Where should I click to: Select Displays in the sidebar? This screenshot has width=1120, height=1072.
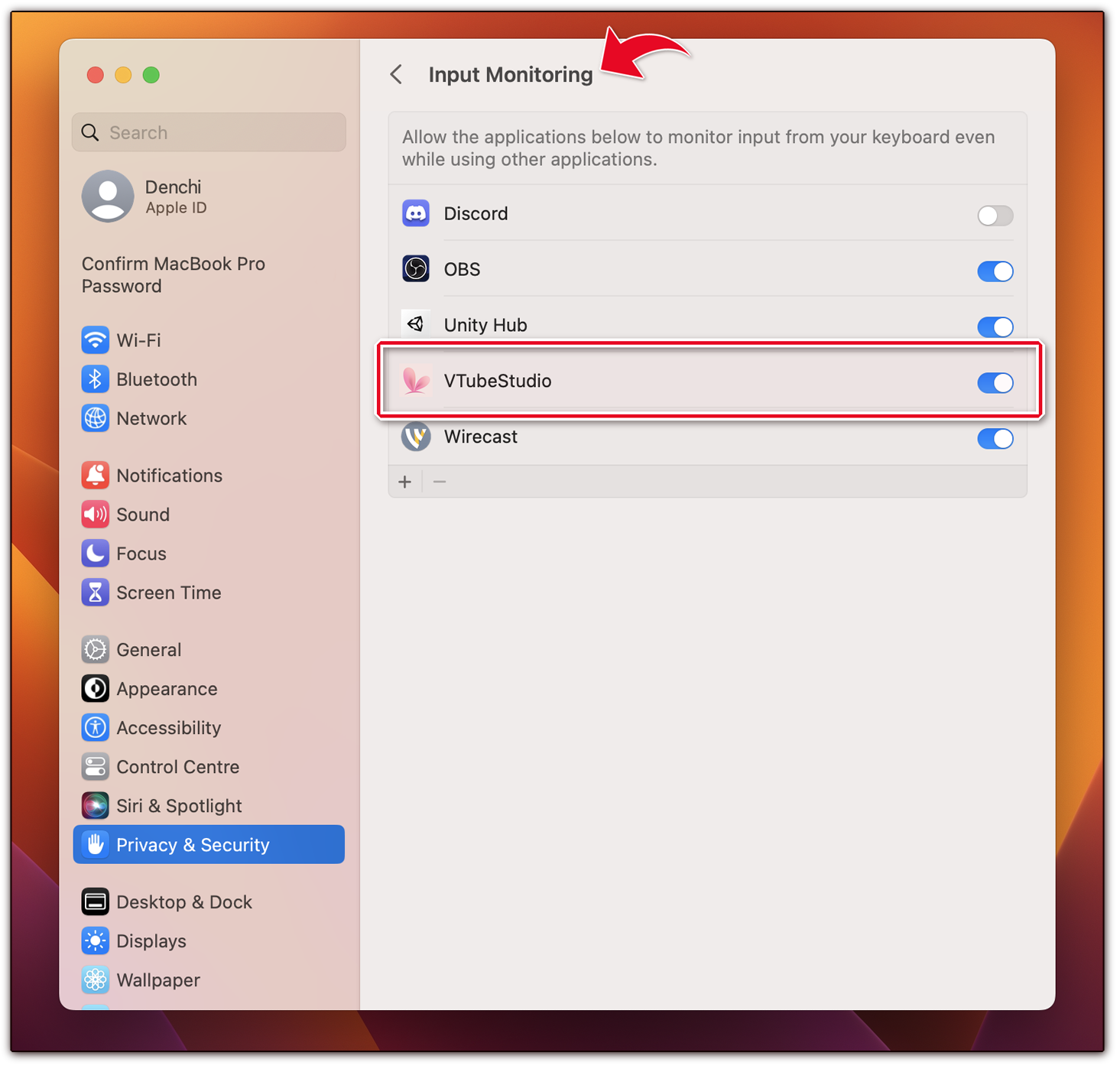209,941
